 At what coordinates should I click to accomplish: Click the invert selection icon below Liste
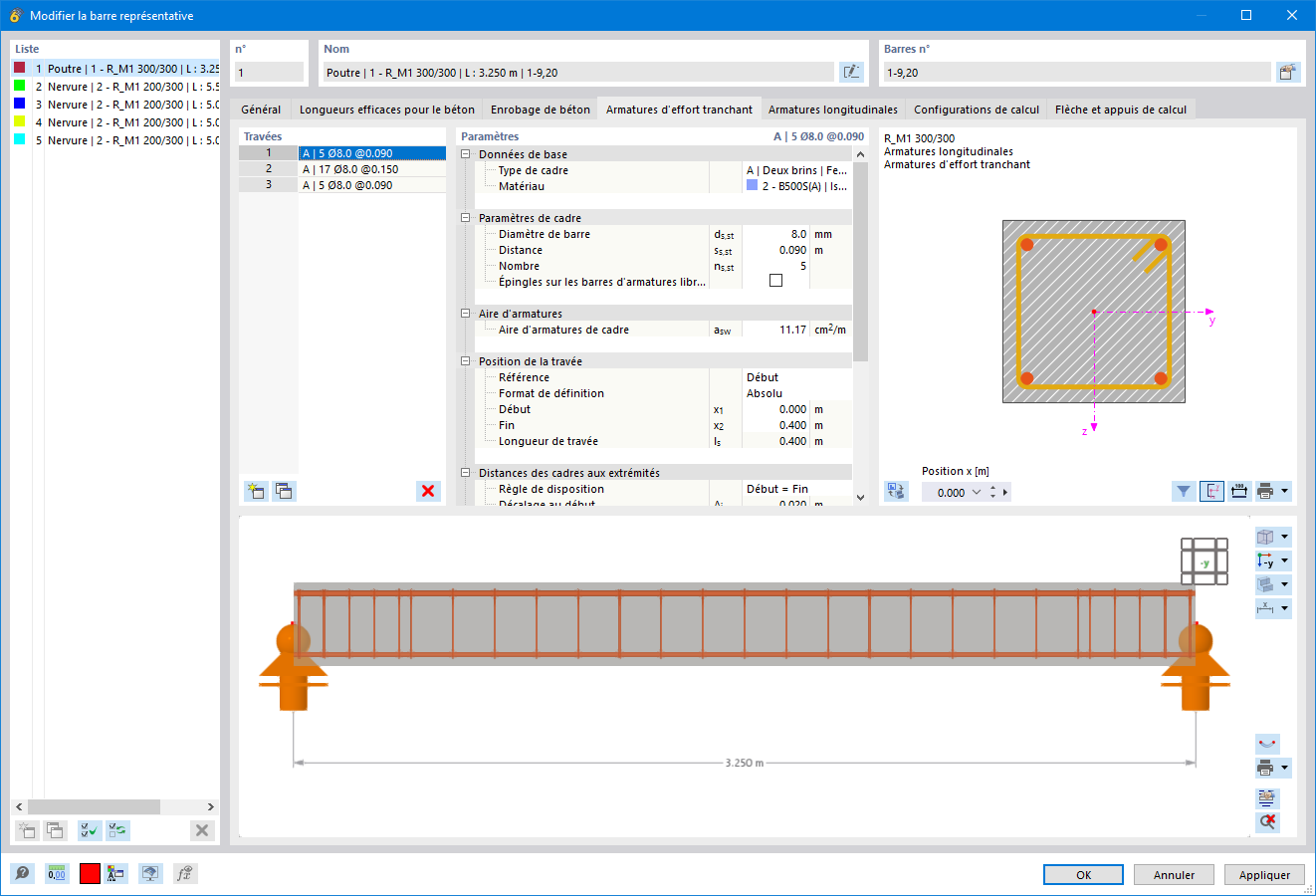click(117, 830)
